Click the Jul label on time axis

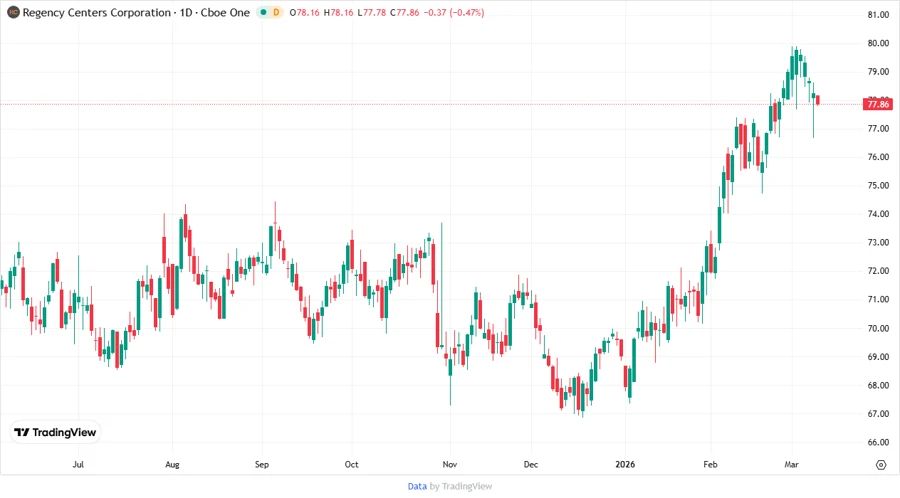coord(78,464)
